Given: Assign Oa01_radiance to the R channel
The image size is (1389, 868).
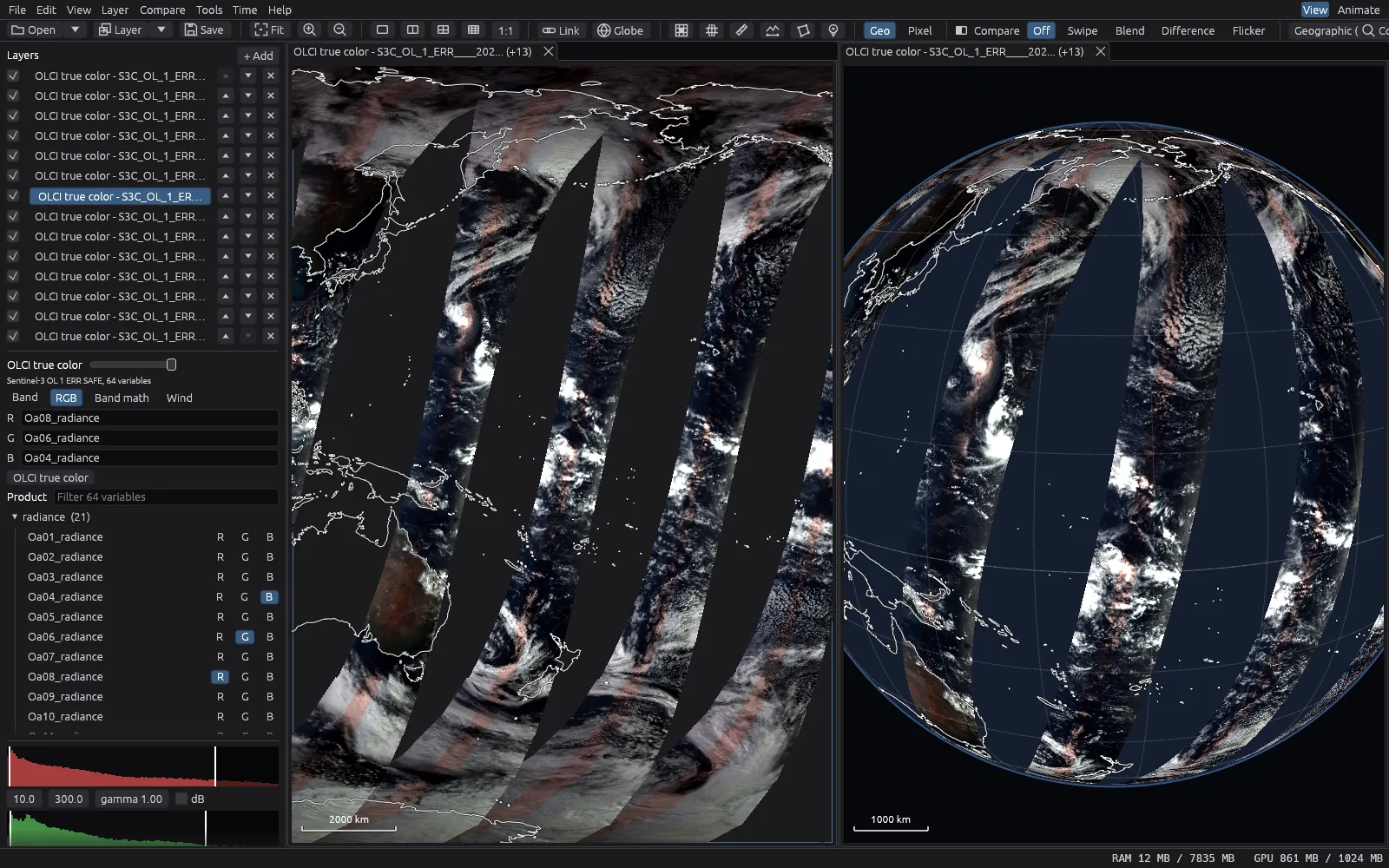Looking at the screenshot, I should coord(221,537).
